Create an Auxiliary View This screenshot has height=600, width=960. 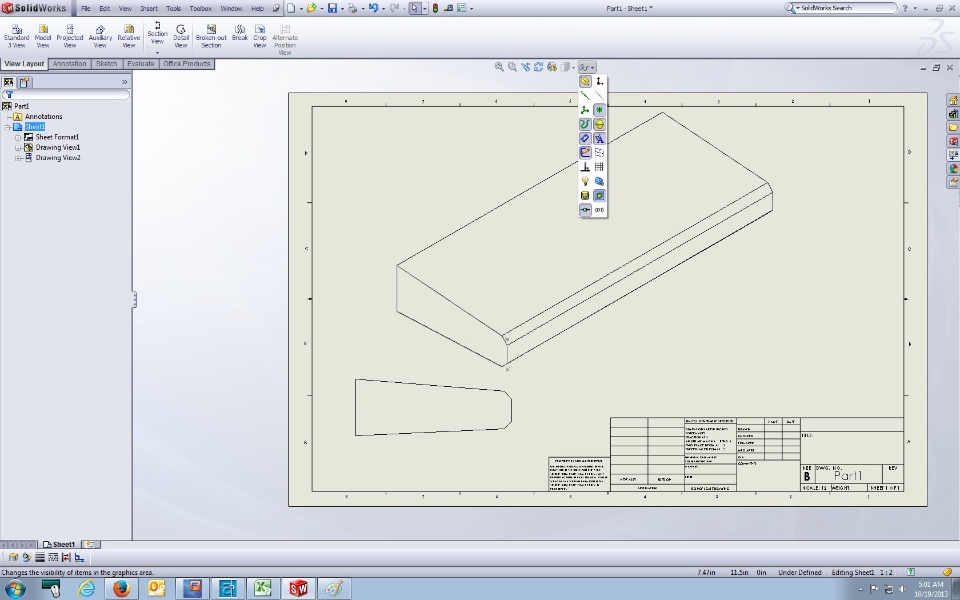[x=100, y=36]
